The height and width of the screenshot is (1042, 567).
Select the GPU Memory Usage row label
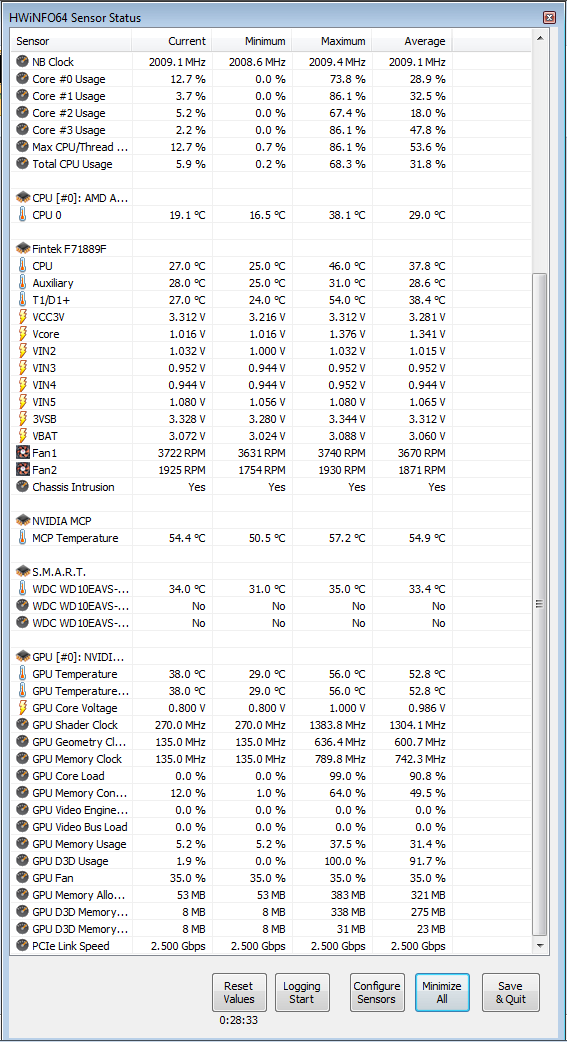coord(79,844)
